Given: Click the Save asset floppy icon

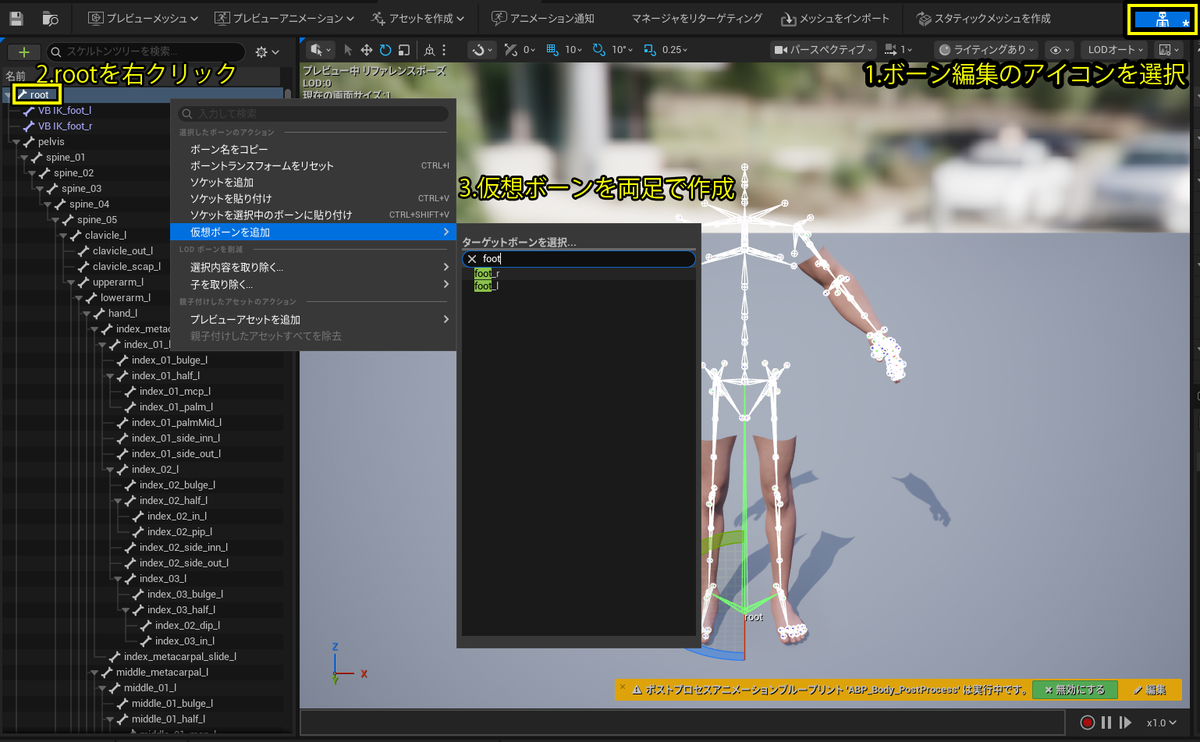Looking at the screenshot, I should coord(17,18).
